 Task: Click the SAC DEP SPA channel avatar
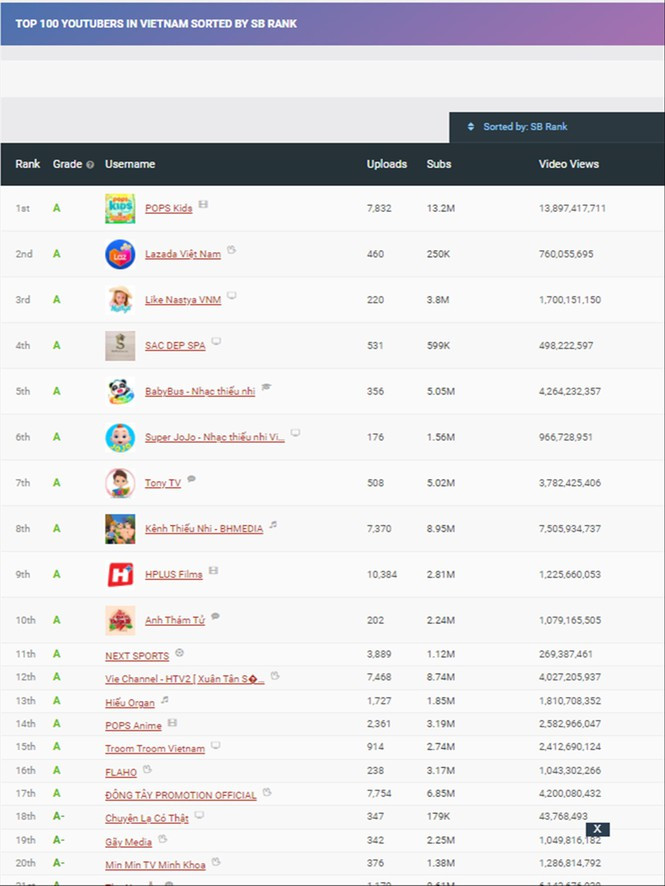[x=120, y=346]
